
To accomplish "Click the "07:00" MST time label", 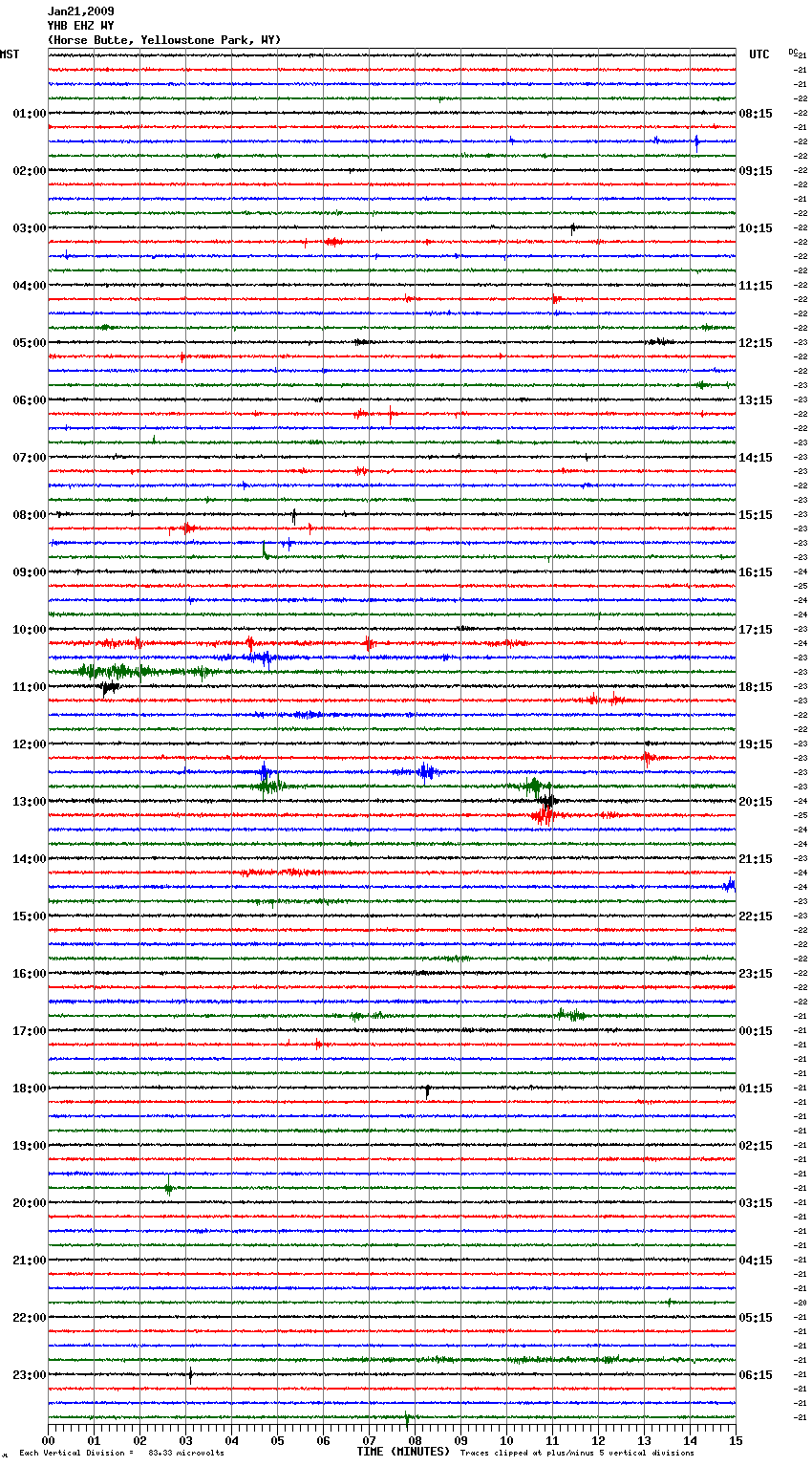I will coord(30,458).
